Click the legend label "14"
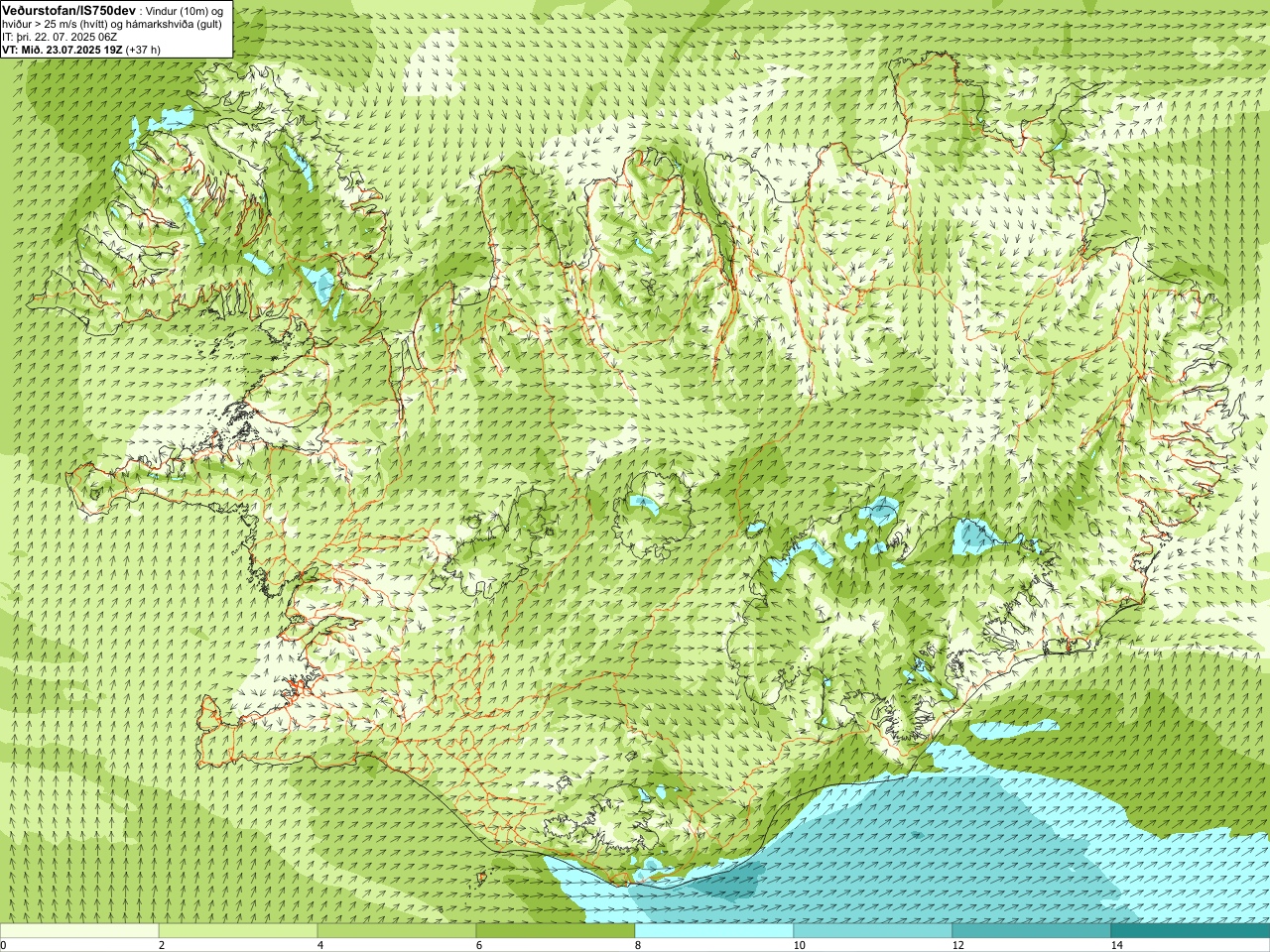The image size is (1270, 952). coord(1117,945)
